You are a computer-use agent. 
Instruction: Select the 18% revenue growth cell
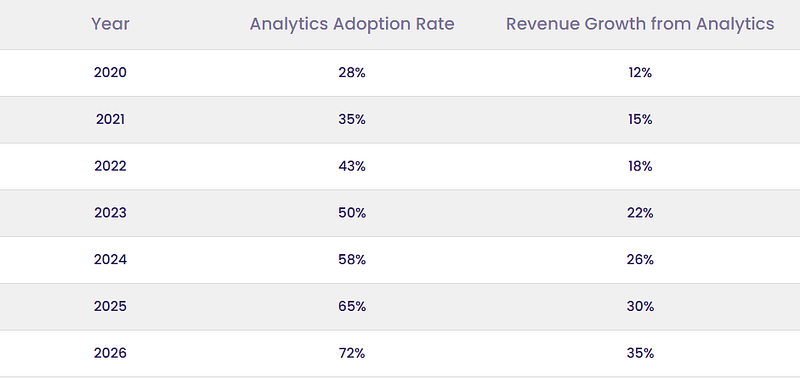[640, 166]
